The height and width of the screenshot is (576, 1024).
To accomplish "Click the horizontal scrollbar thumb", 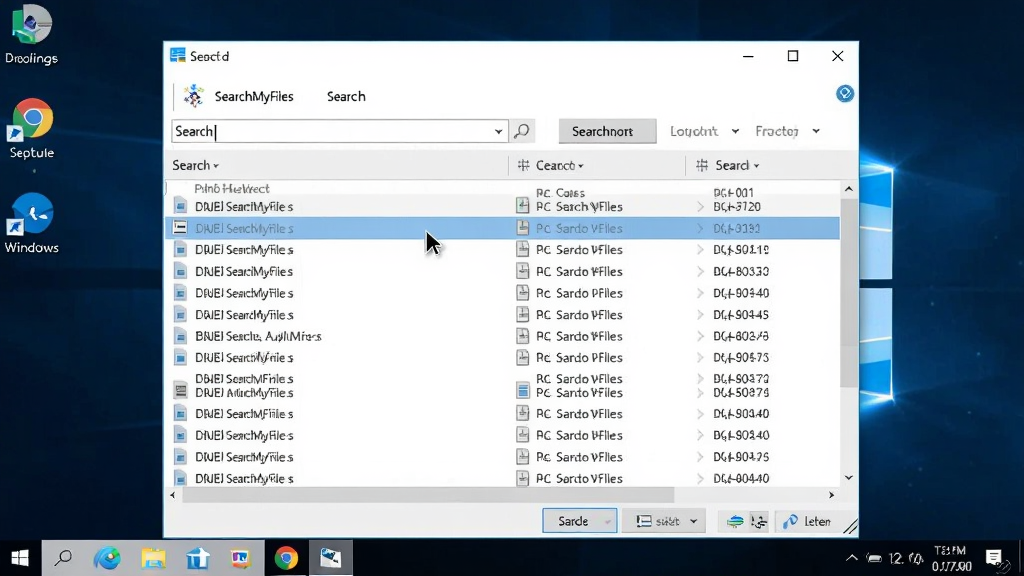I will pyautogui.click(x=428, y=495).
